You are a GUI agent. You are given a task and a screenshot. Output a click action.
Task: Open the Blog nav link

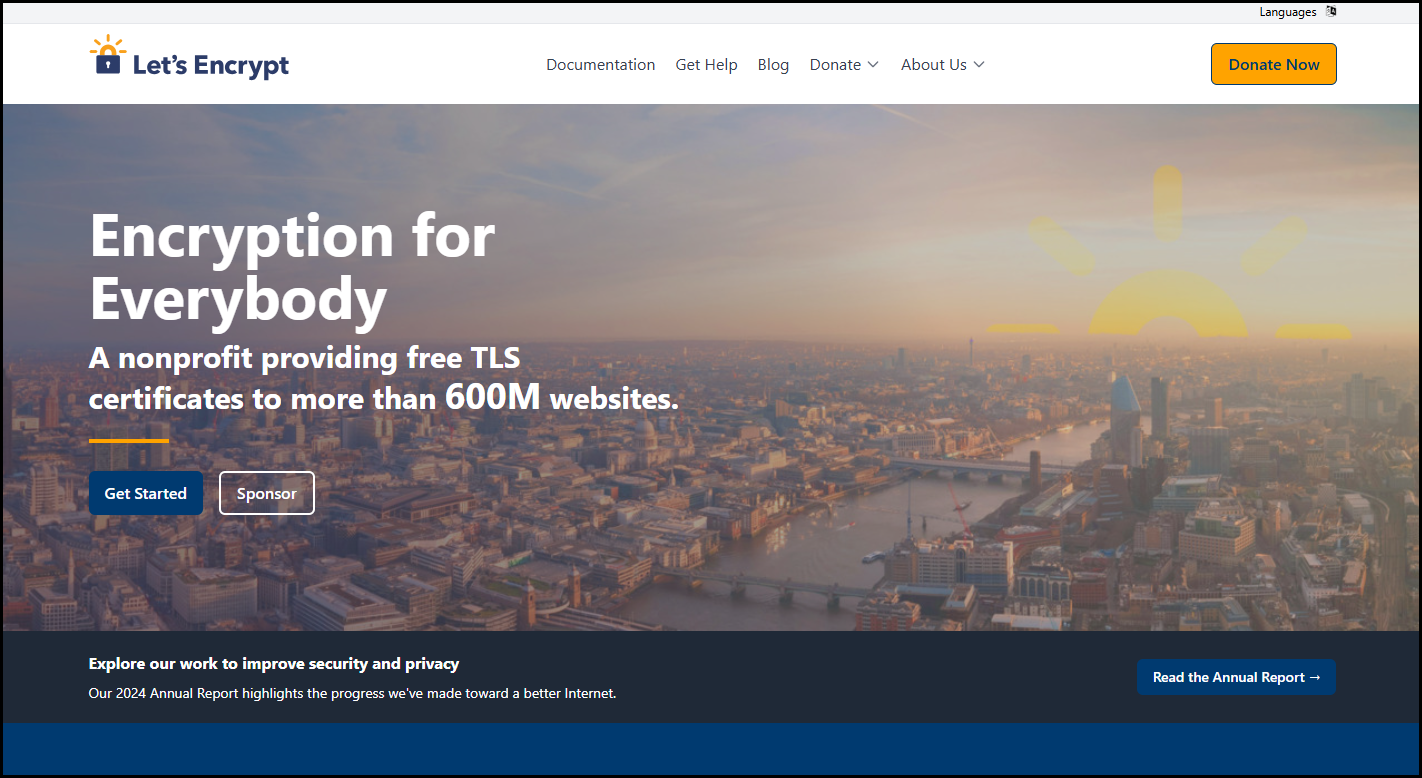(773, 65)
